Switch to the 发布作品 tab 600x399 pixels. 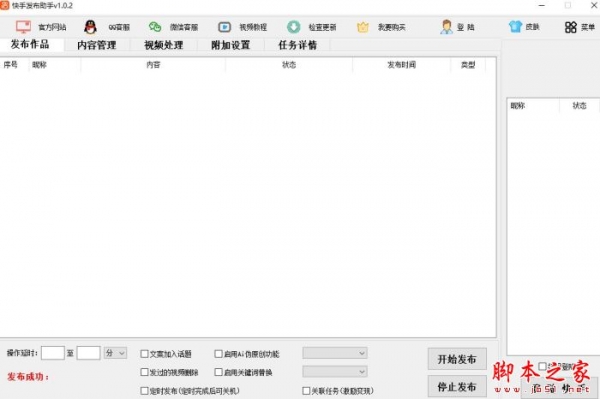30,44
